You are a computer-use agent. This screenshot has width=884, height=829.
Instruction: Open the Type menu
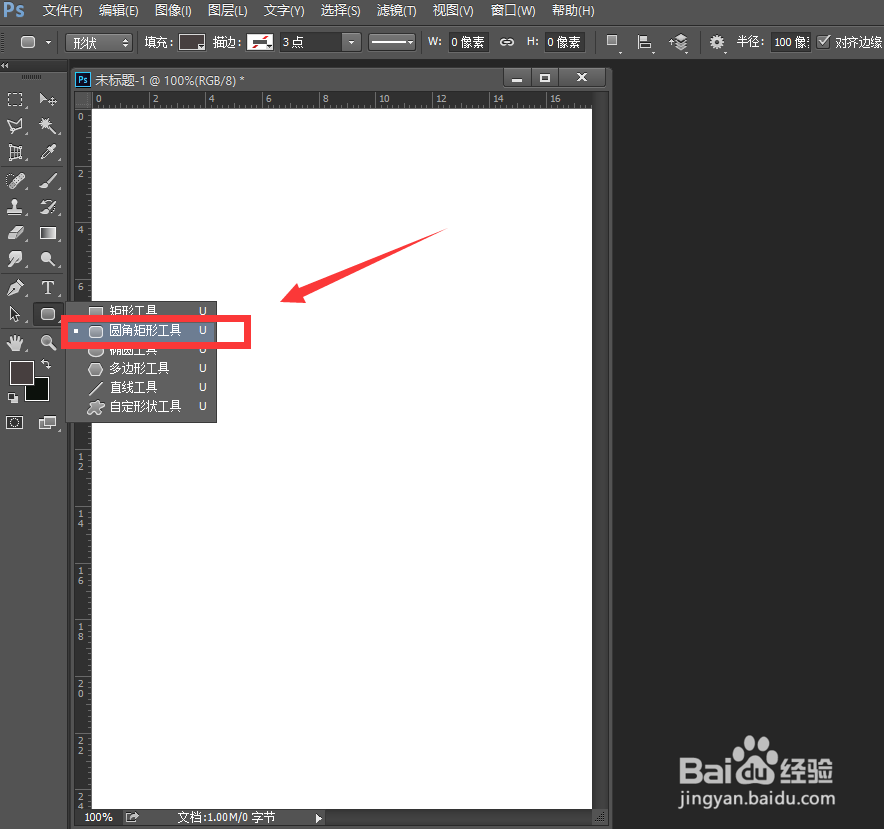point(284,11)
